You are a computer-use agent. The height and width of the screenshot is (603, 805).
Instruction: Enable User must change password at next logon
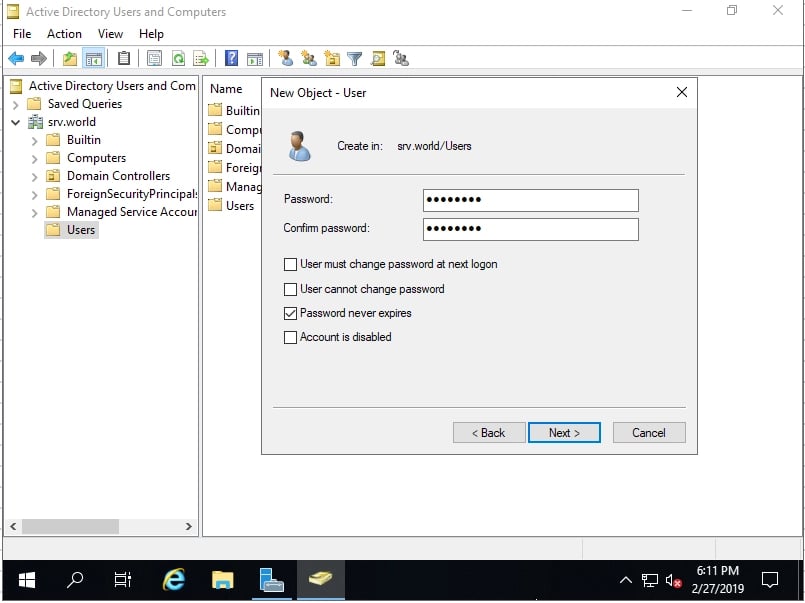[x=290, y=265]
